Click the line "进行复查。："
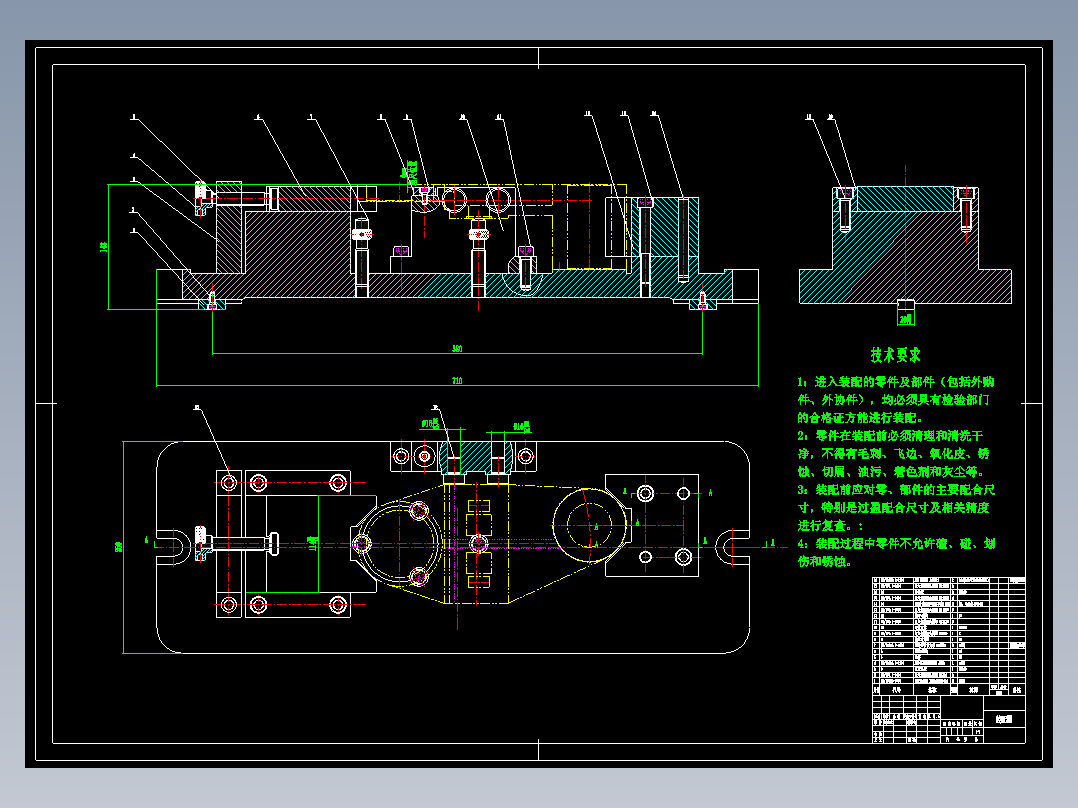This screenshot has height=808, width=1078. coord(830,525)
